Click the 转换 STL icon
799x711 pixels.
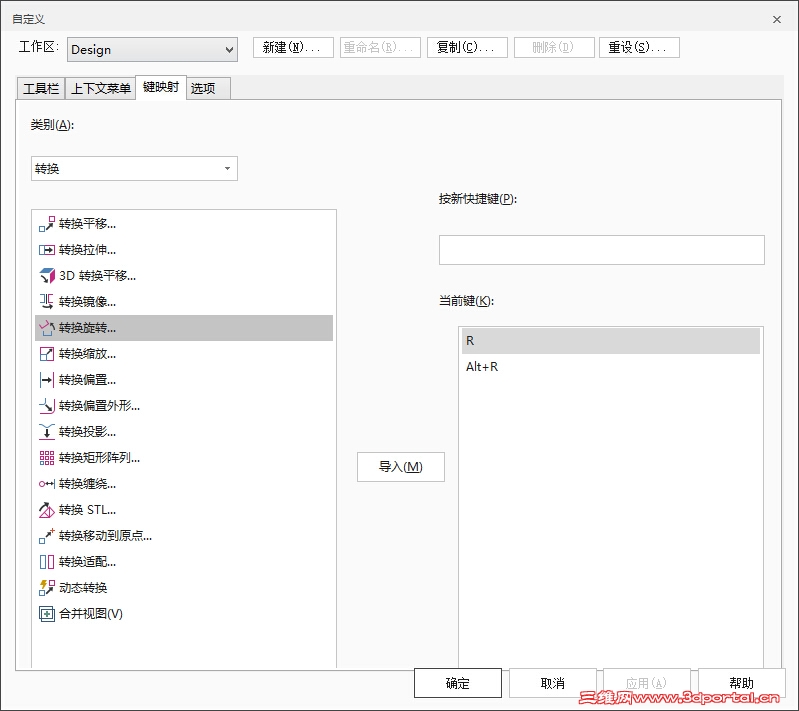coord(46,510)
